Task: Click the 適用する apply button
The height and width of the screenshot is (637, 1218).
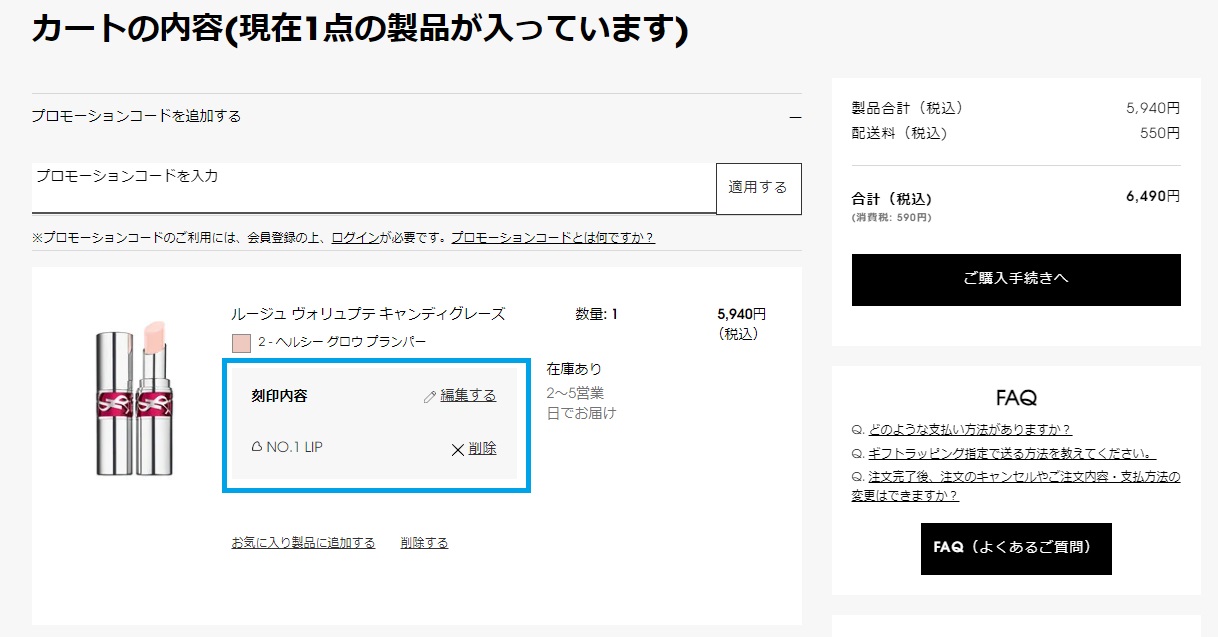Action: (x=759, y=188)
